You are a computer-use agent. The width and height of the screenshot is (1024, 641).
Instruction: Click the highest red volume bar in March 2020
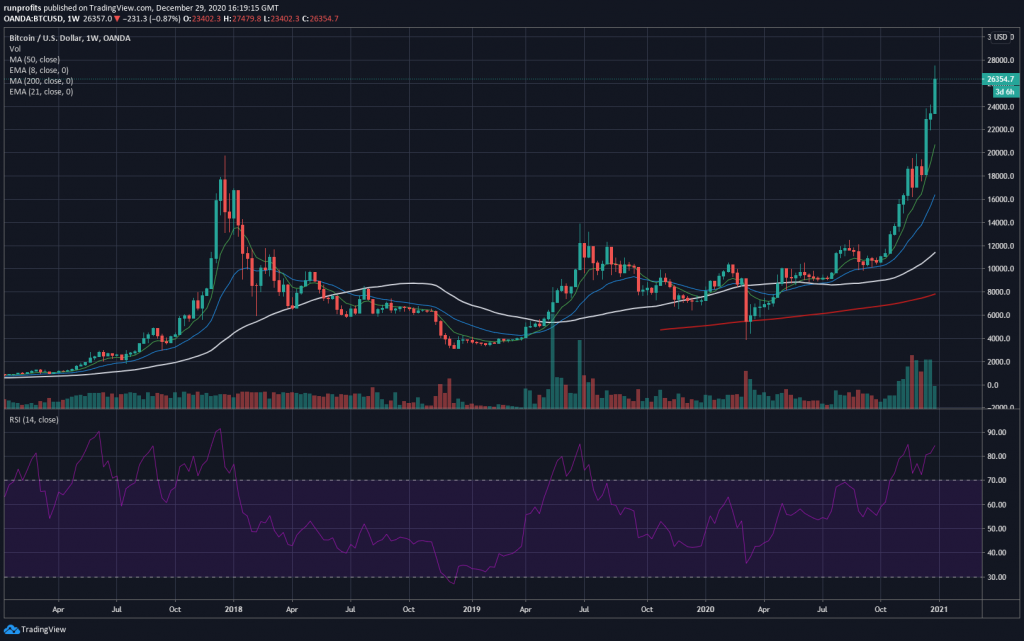point(745,390)
